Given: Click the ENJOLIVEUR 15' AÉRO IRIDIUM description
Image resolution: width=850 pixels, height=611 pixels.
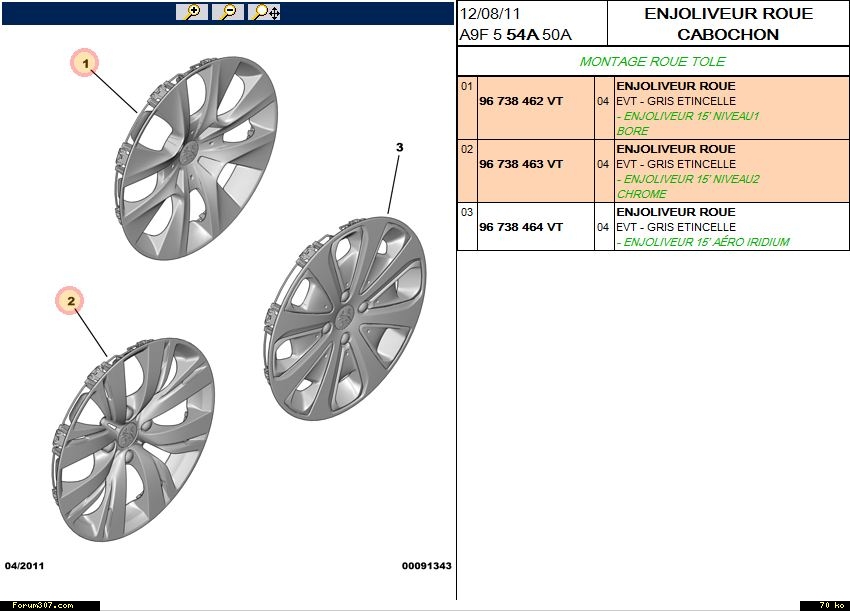Looking at the screenshot, I should 703,242.
